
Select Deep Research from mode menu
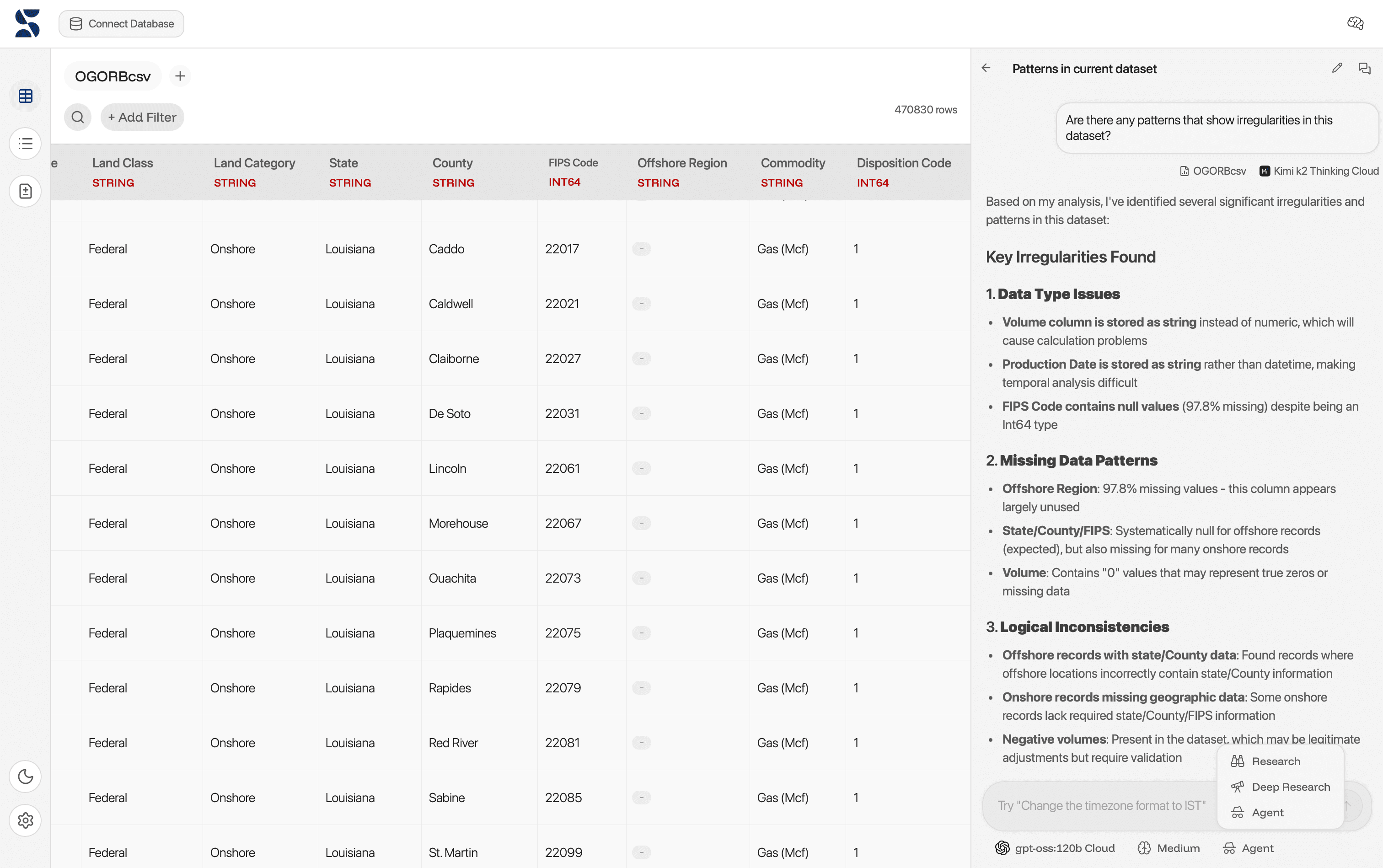(1290, 787)
